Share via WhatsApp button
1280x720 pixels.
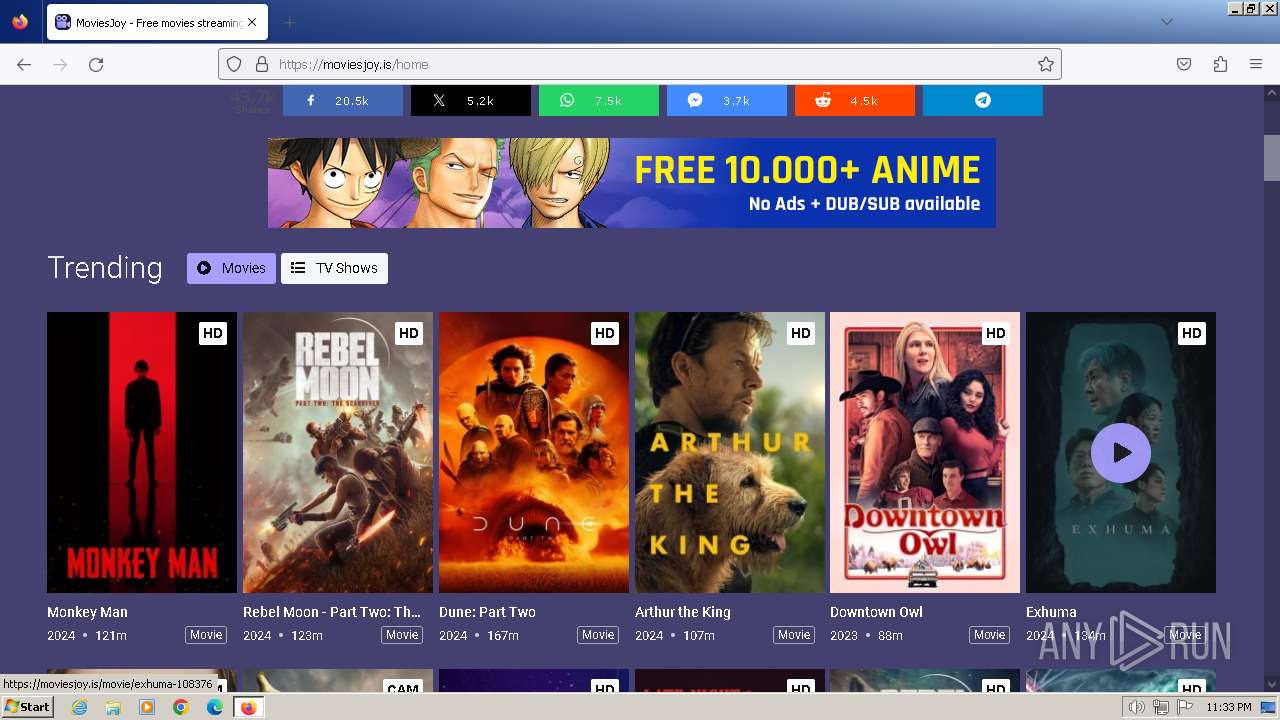click(x=598, y=100)
